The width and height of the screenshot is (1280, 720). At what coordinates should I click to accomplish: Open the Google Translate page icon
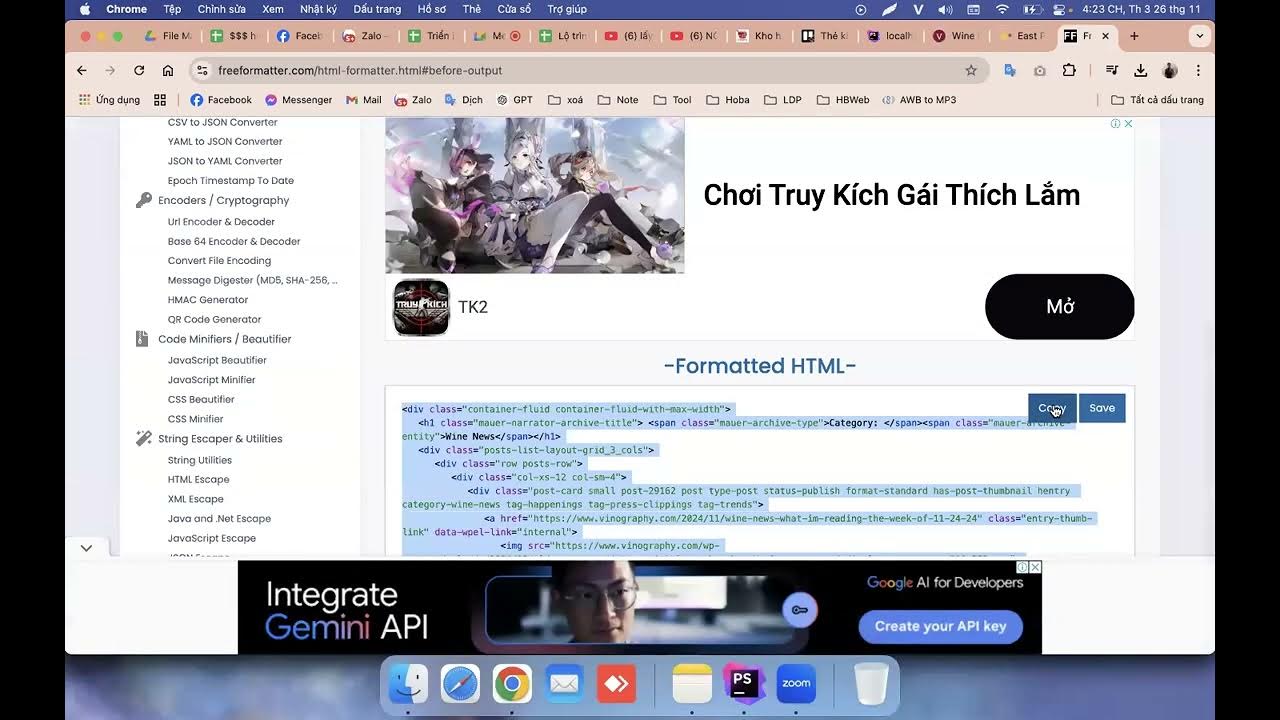coord(1010,70)
